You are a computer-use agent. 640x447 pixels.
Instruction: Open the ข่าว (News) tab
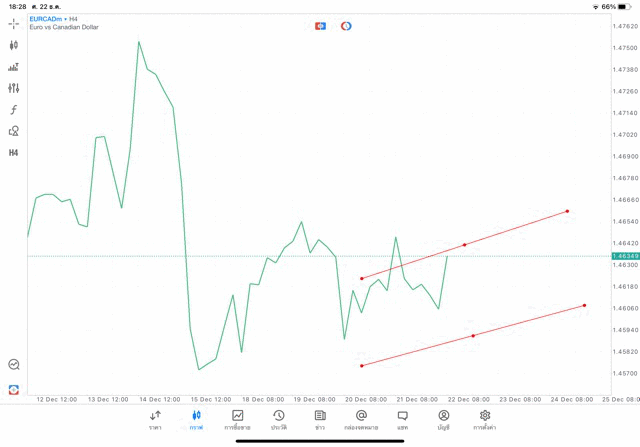click(320, 420)
